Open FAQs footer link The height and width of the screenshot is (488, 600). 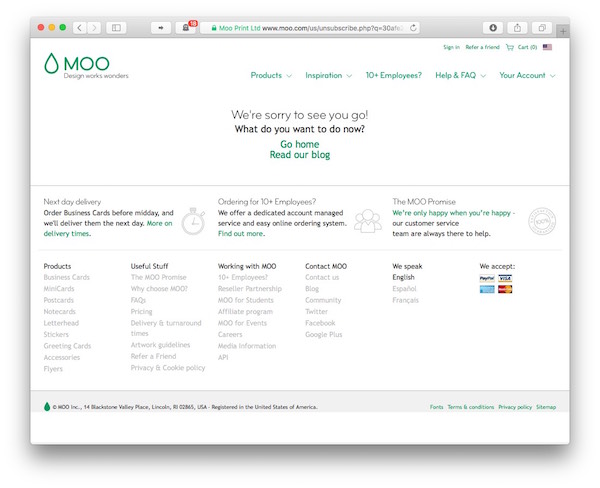[138, 300]
